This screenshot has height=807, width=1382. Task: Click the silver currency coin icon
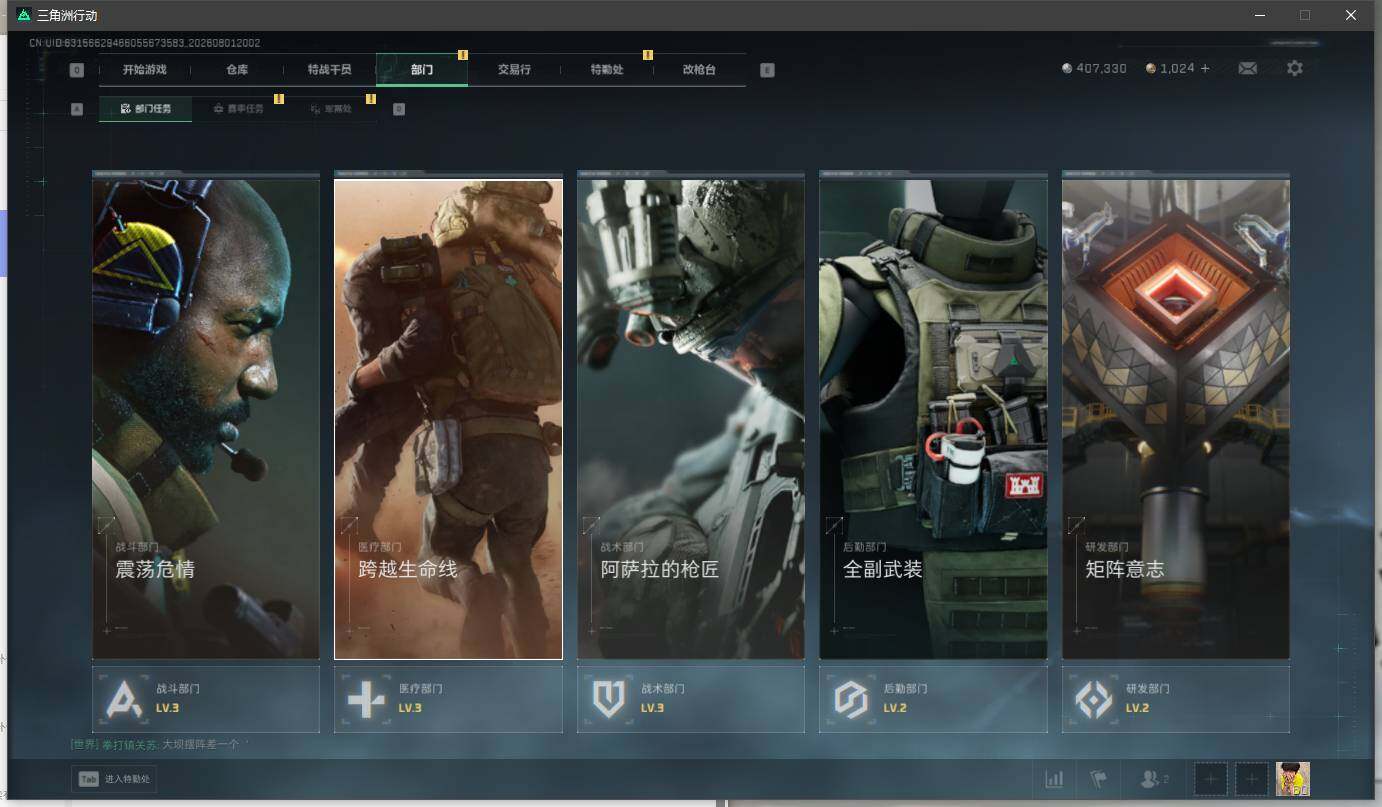1067,68
